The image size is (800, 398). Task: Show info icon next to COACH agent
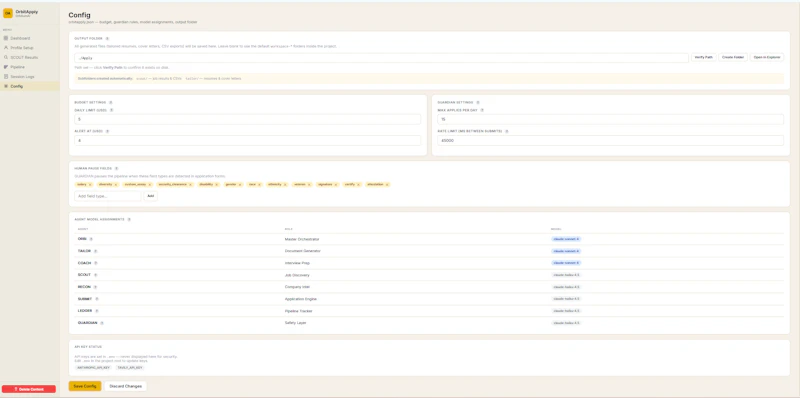[95, 263]
